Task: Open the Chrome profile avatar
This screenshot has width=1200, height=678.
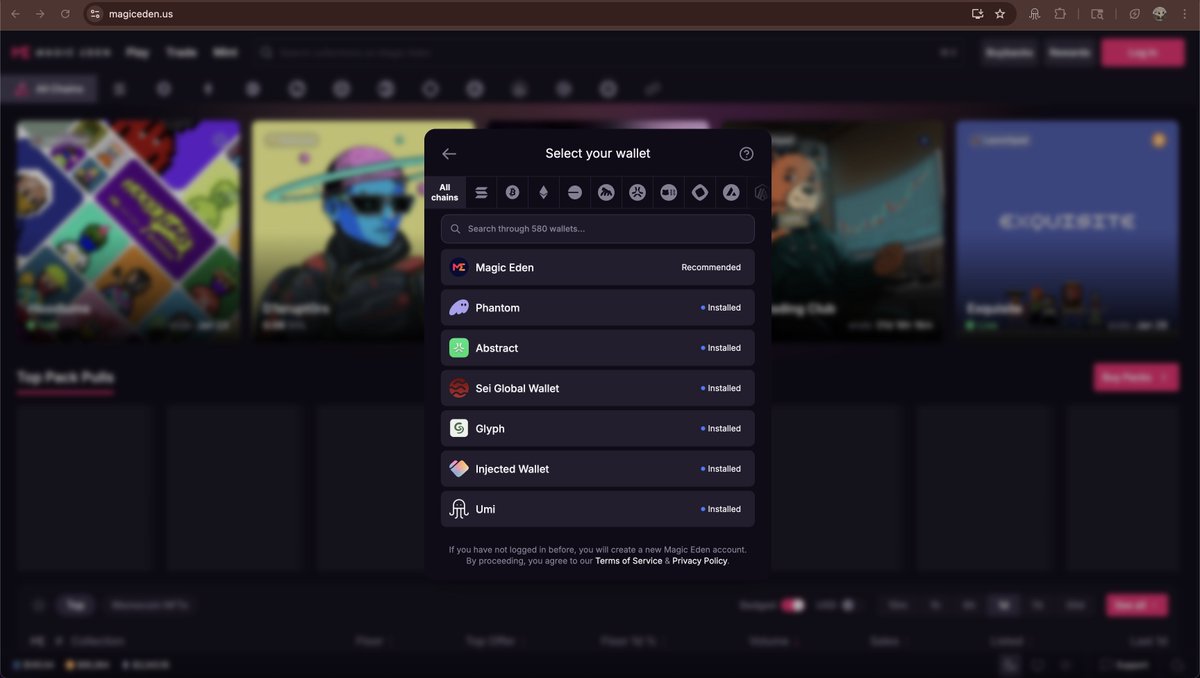Action: click(x=1160, y=14)
